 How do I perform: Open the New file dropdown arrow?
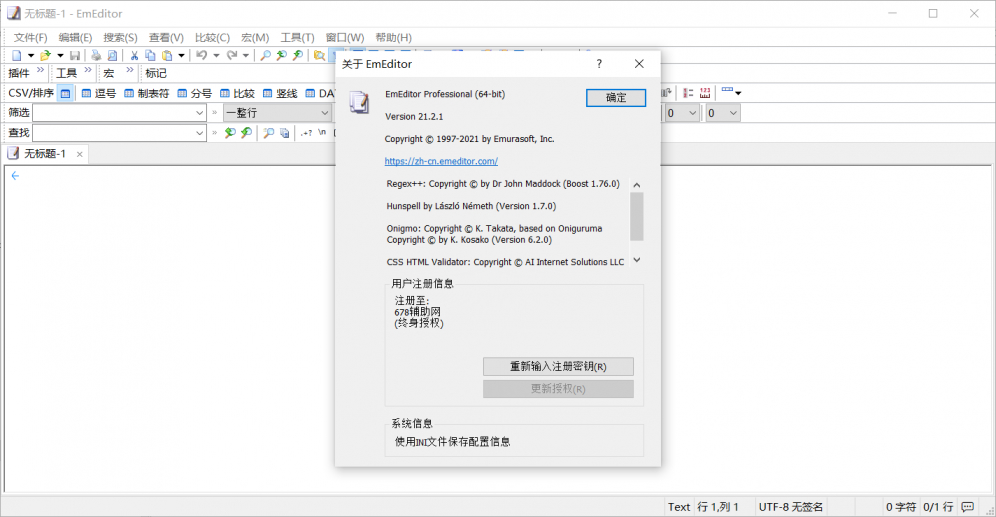pos(30,55)
